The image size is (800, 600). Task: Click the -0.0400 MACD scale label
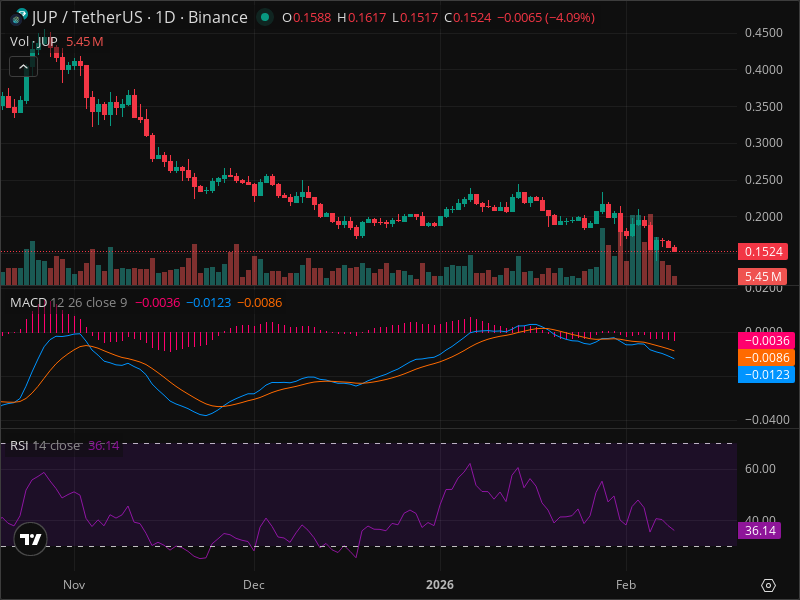point(766,419)
